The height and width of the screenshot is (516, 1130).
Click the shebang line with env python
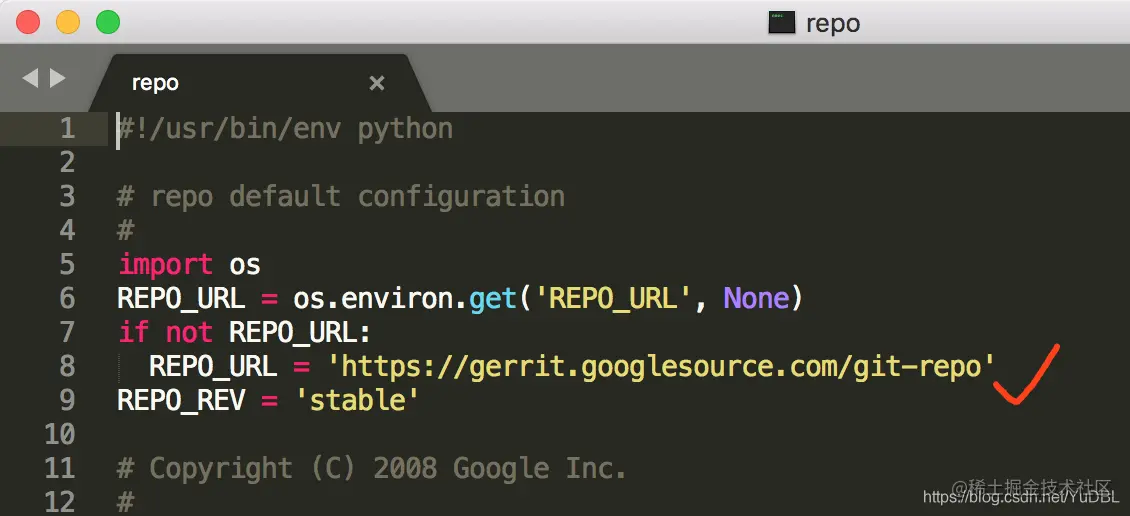click(x=286, y=128)
